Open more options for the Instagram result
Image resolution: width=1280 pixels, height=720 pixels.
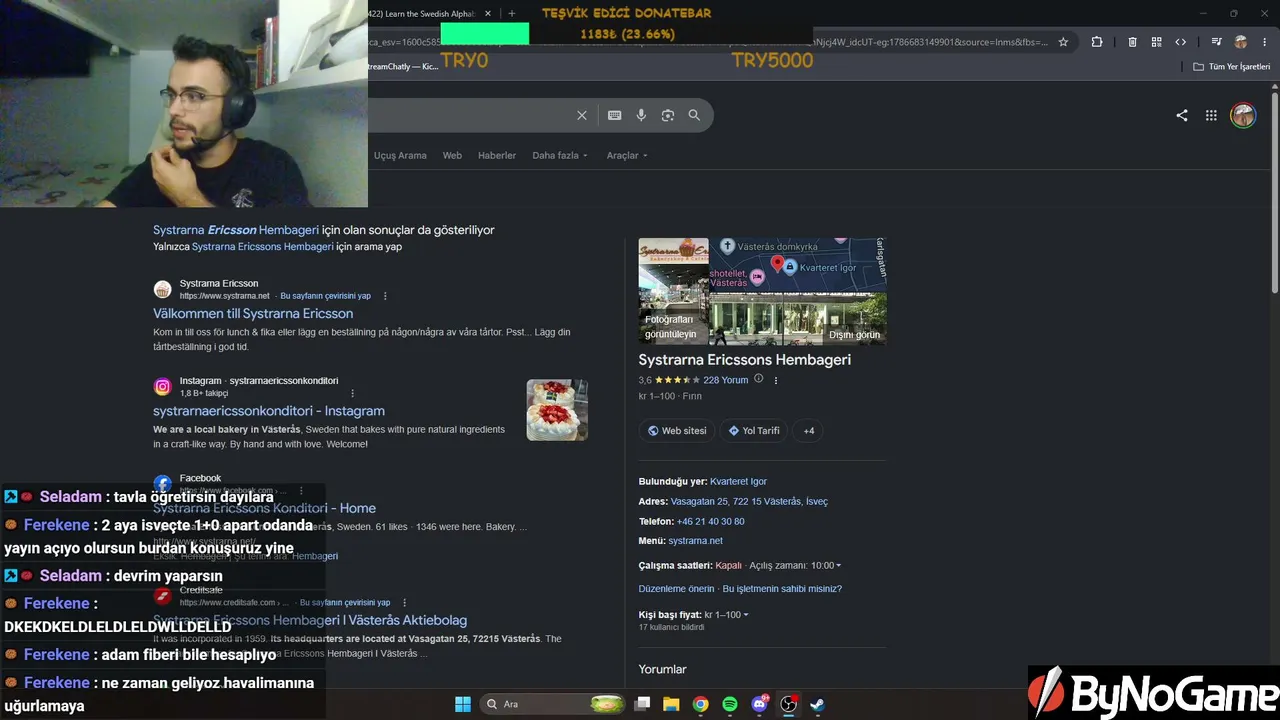pyautogui.click(x=352, y=393)
